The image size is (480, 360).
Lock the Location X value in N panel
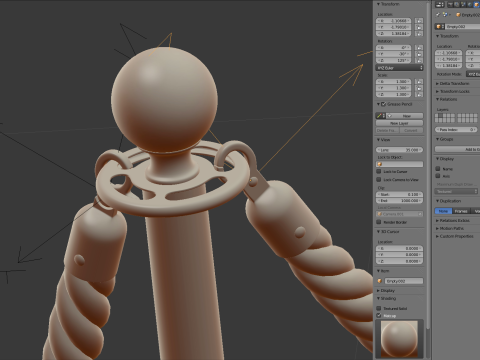(419, 21)
